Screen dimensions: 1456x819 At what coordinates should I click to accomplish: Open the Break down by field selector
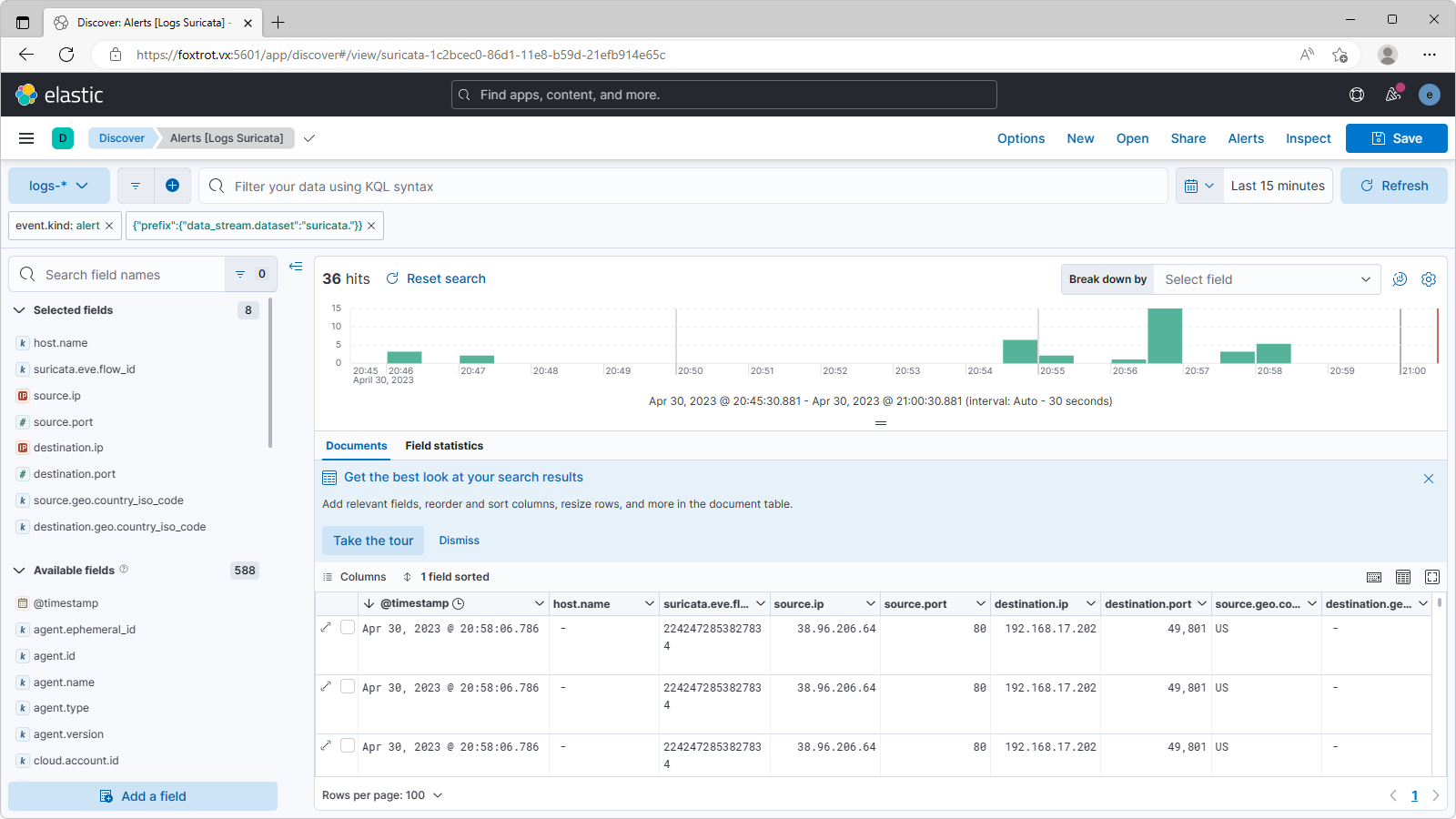[x=1266, y=279]
